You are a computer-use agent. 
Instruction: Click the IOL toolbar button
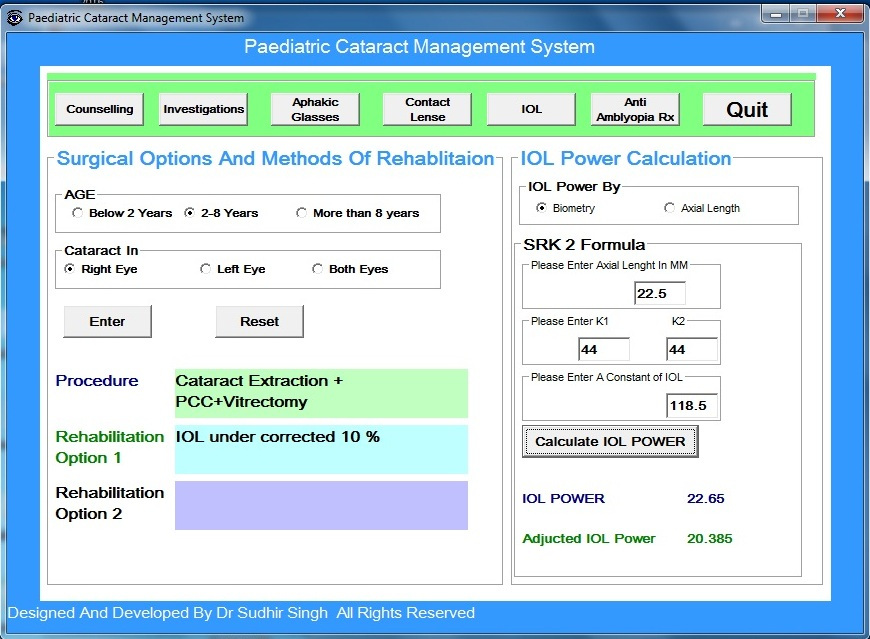tap(531, 109)
